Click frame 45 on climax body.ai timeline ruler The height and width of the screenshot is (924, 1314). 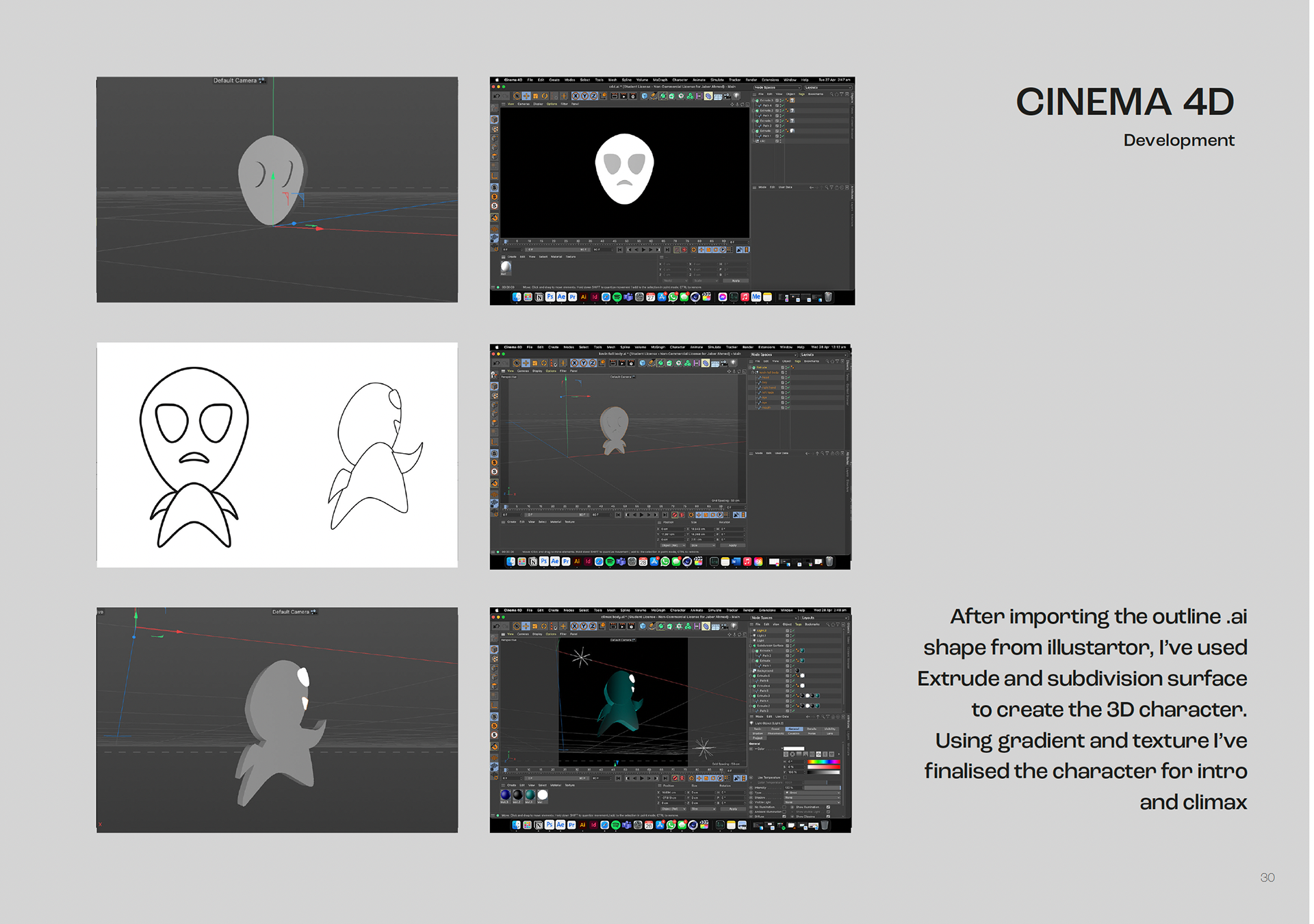click(x=613, y=769)
